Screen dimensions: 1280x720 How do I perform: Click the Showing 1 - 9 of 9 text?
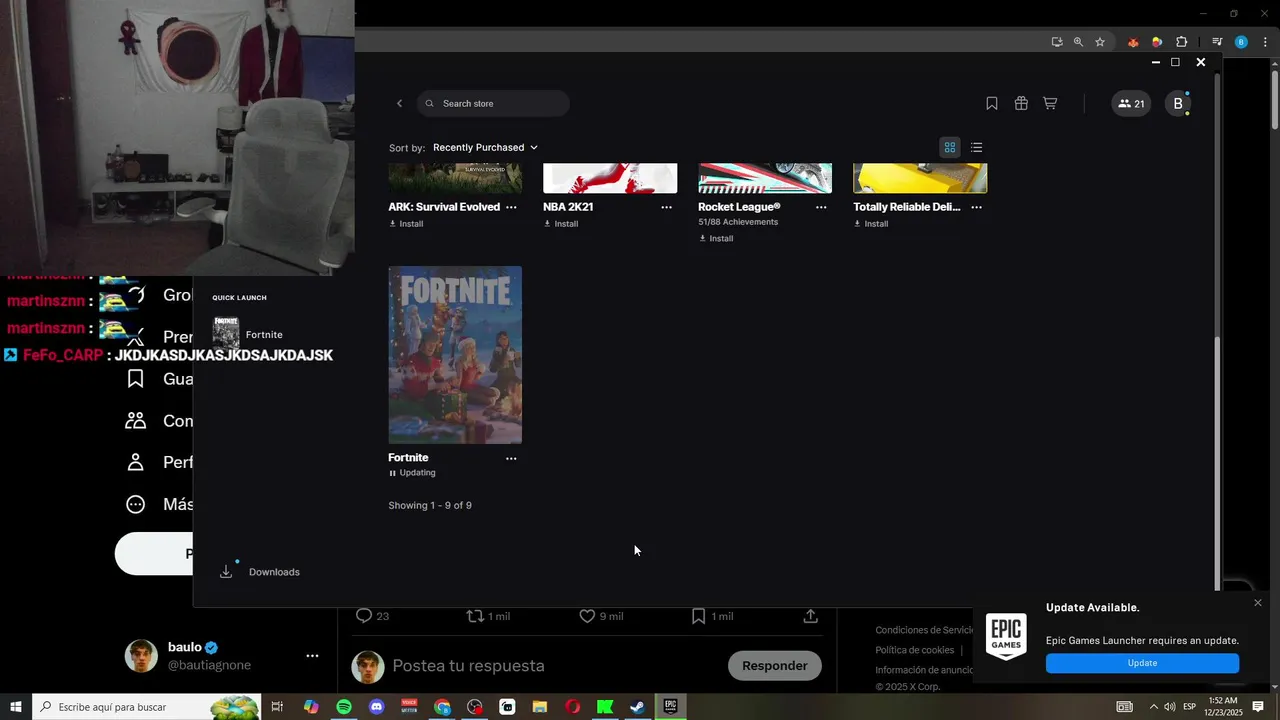point(430,505)
